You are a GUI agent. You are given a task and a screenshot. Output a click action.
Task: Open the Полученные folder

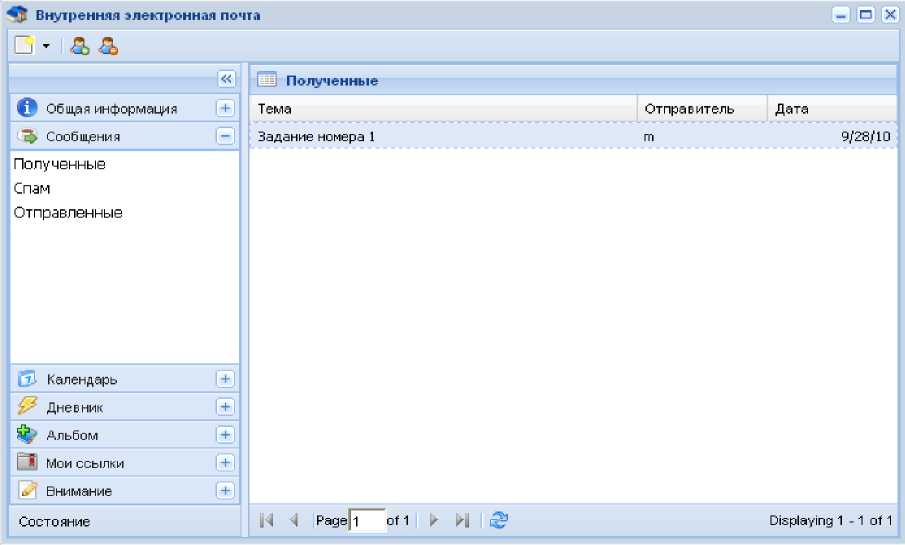click(59, 164)
